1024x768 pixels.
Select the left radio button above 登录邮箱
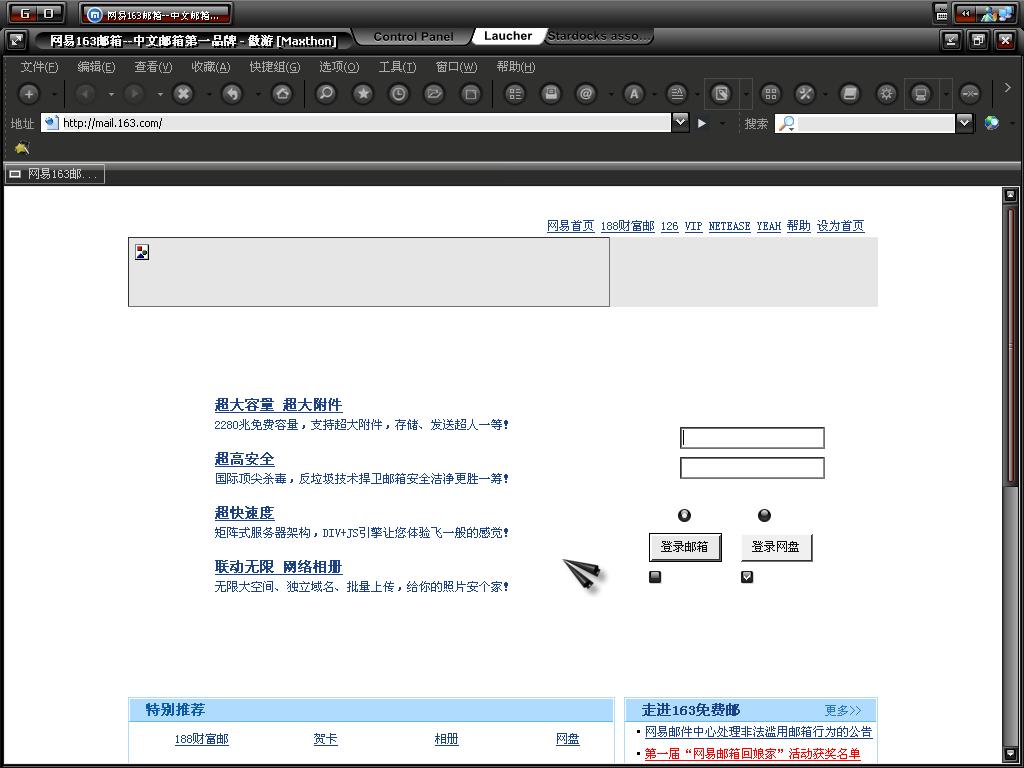[x=684, y=515]
